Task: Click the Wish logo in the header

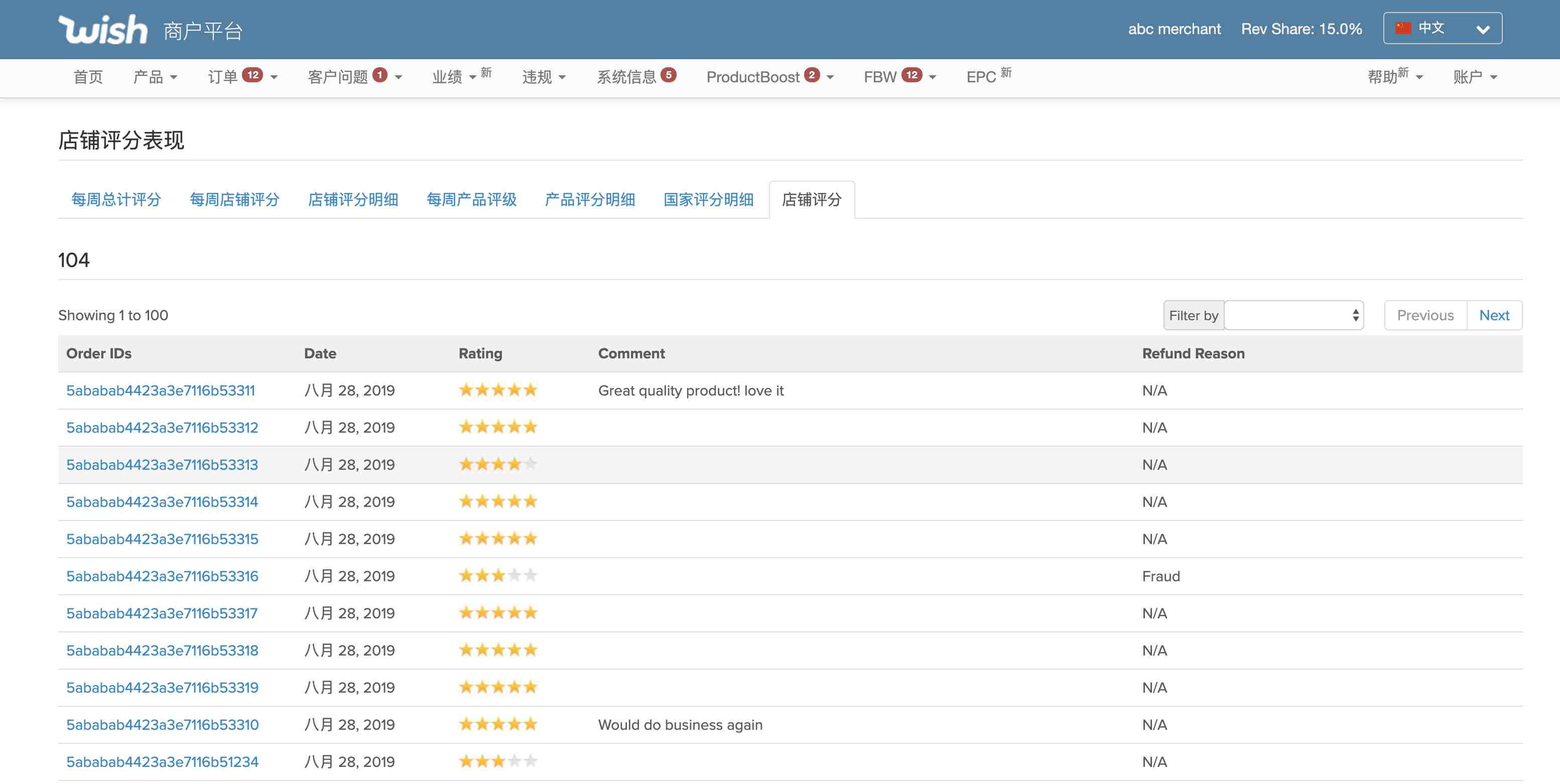Action: pos(103,29)
